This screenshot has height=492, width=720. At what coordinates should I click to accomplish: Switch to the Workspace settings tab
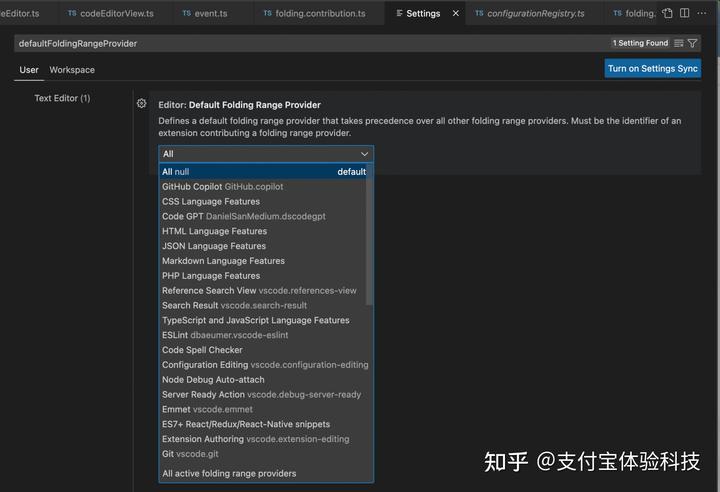[x=72, y=70]
